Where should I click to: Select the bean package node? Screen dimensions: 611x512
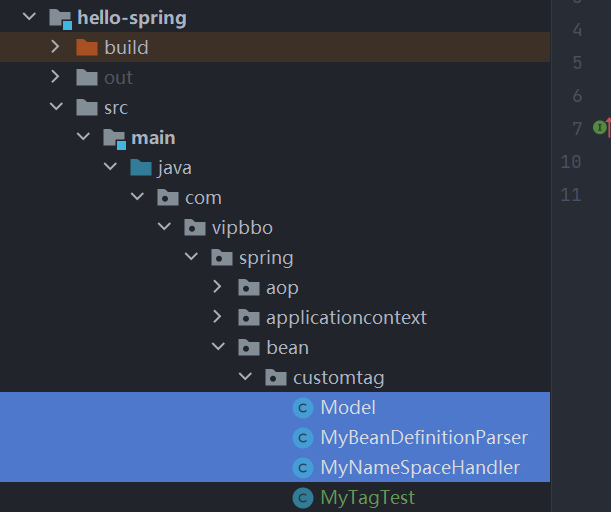(x=287, y=348)
